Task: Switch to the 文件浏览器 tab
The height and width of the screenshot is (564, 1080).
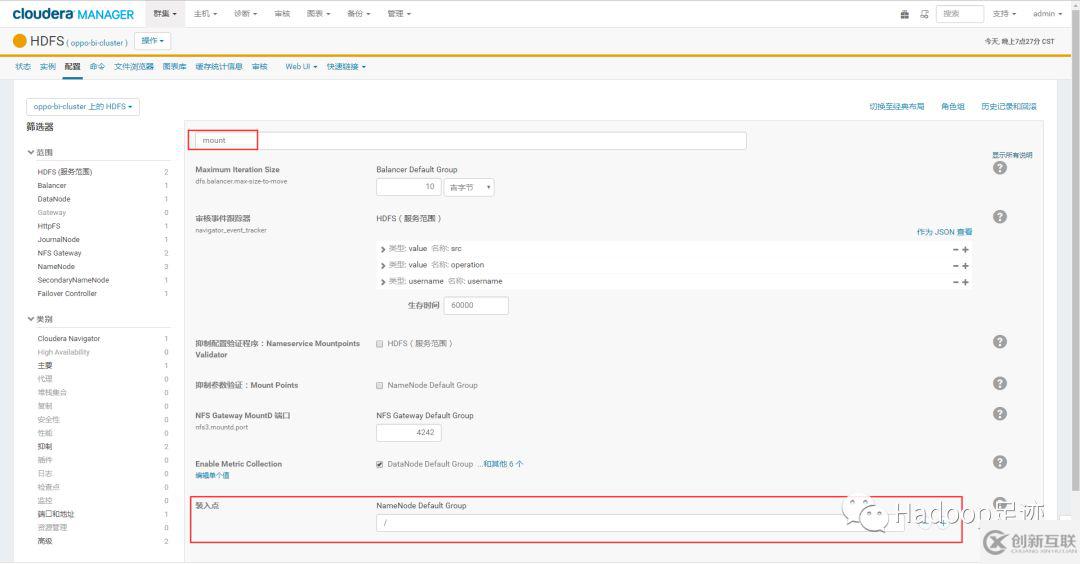Action: click(134, 67)
